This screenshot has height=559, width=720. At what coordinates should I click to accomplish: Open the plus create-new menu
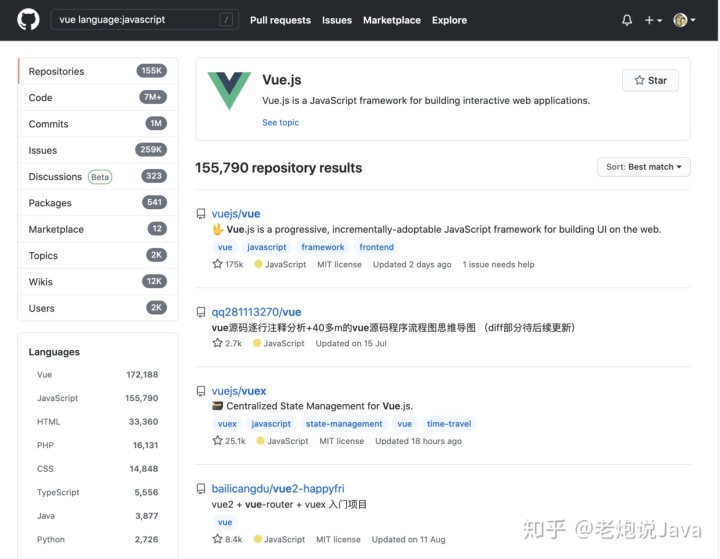click(x=653, y=20)
